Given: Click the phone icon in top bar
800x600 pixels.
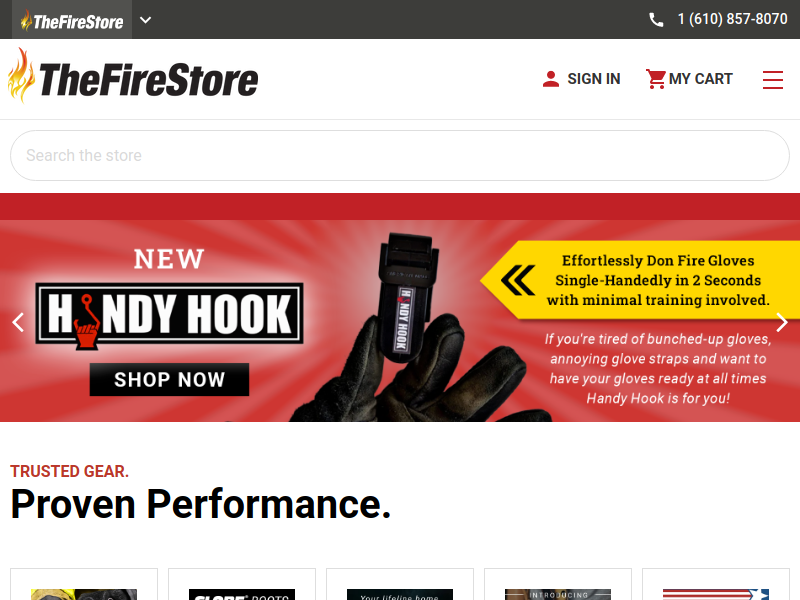Looking at the screenshot, I should (656, 20).
